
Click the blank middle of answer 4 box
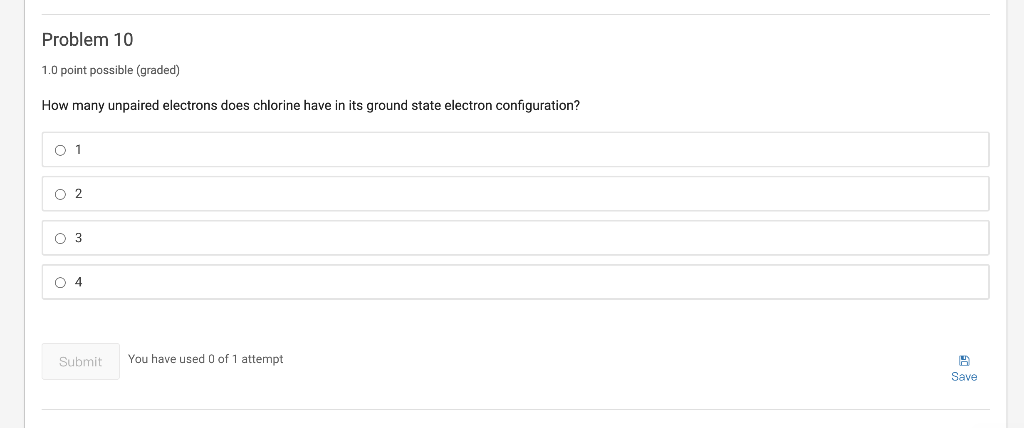[515, 282]
